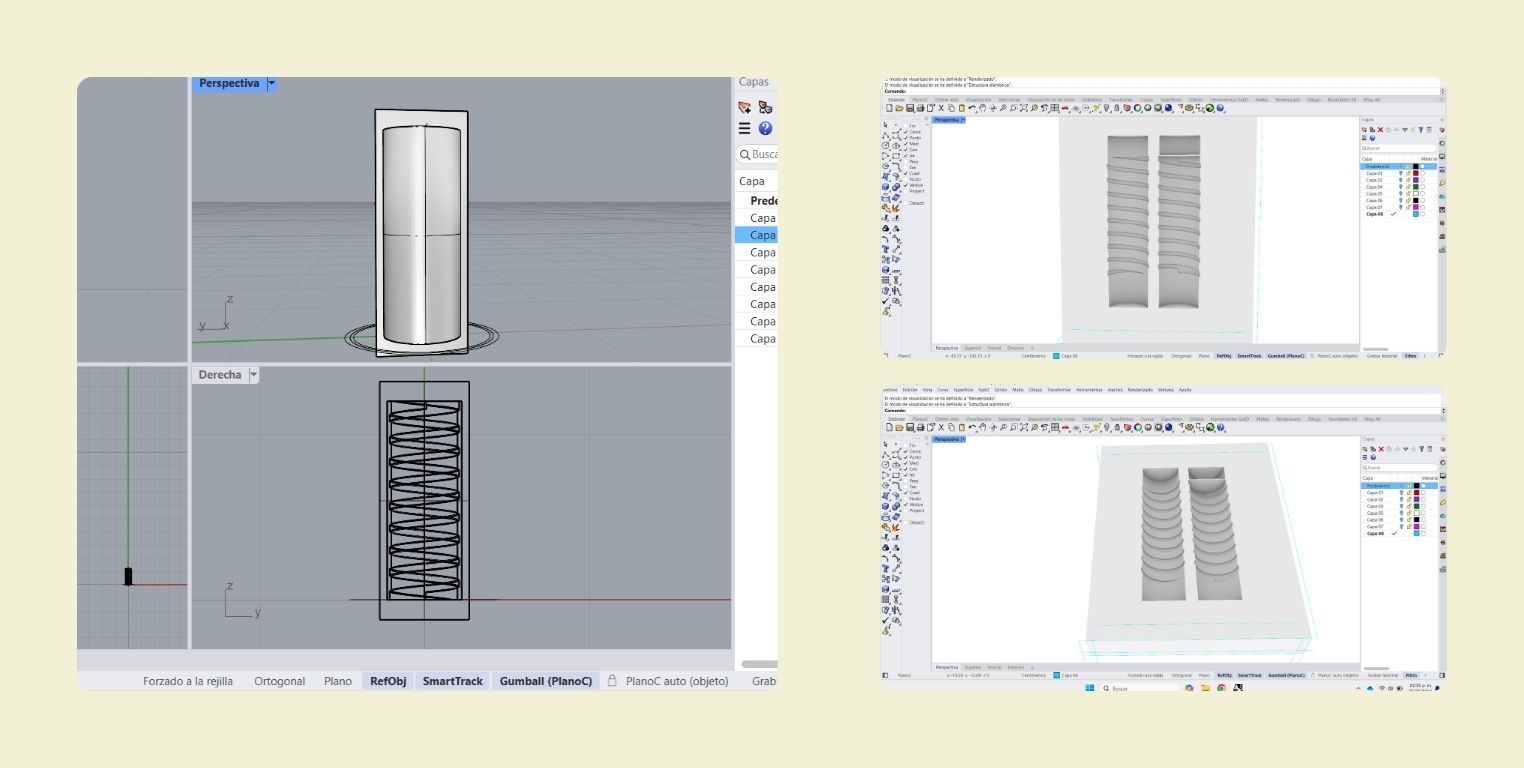Click Filtro button in lower small window status bar
1524x768 pixels.
(1411, 675)
